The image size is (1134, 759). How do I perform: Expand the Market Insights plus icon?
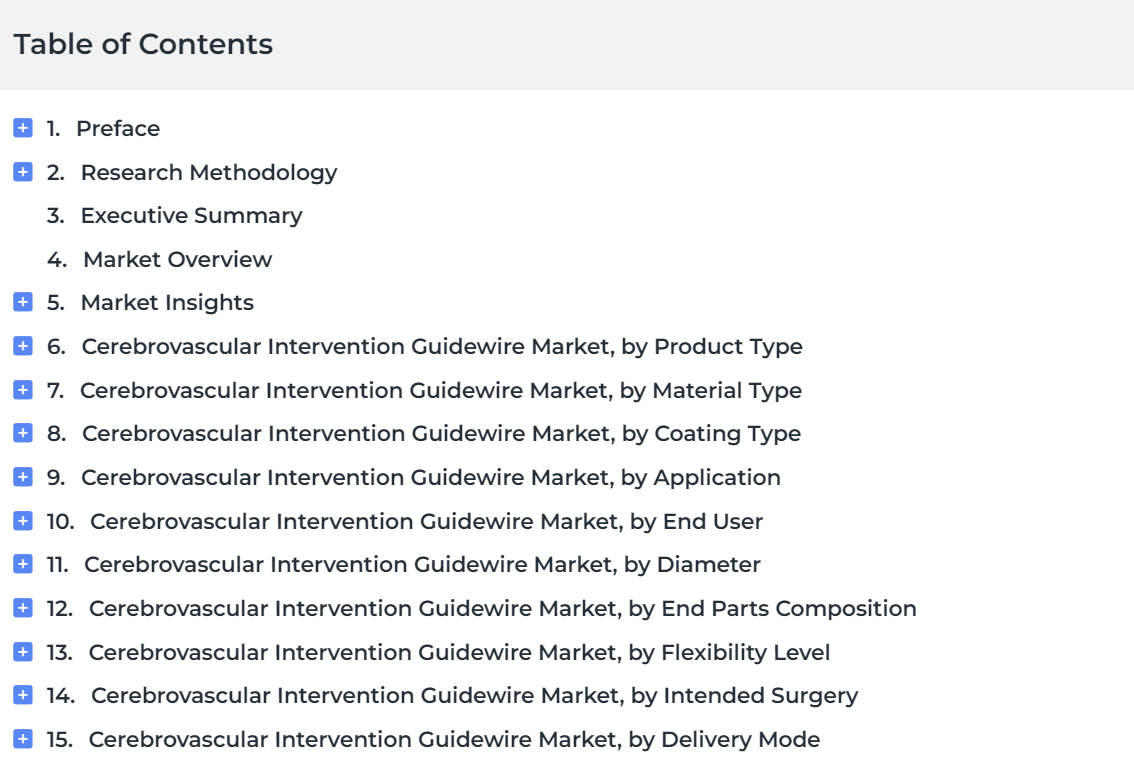point(23,302)
